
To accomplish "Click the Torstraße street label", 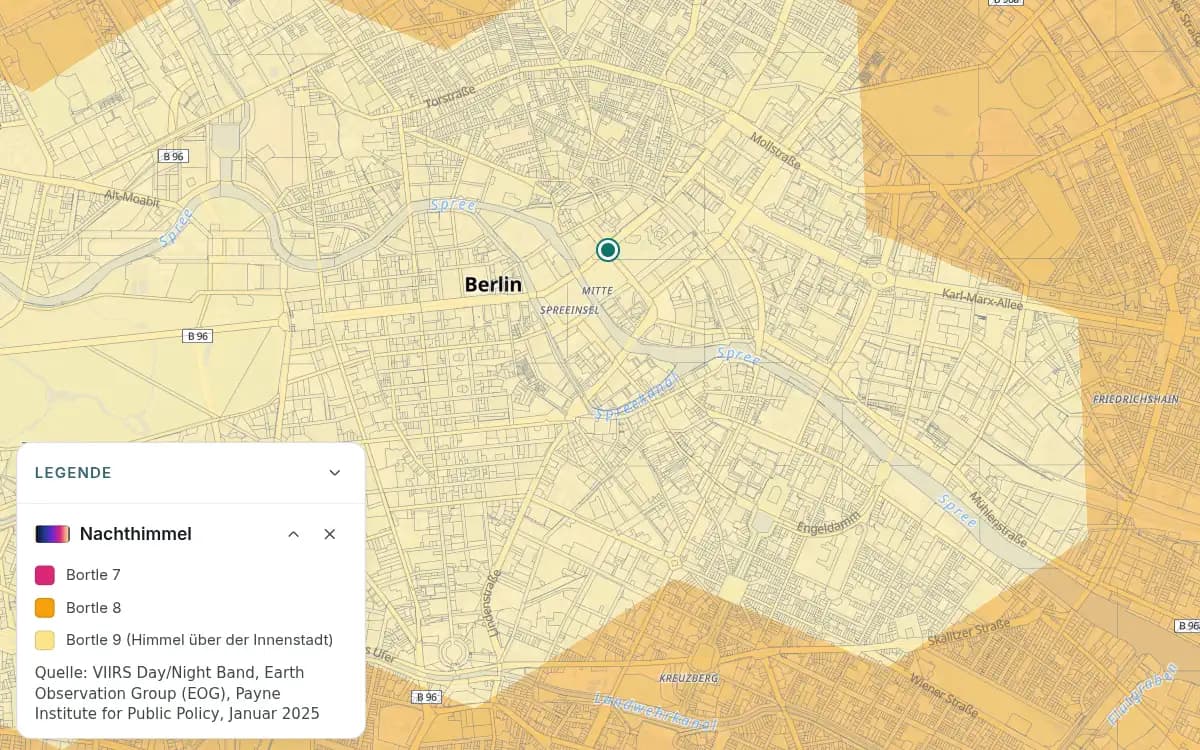I will coord(450,97).
